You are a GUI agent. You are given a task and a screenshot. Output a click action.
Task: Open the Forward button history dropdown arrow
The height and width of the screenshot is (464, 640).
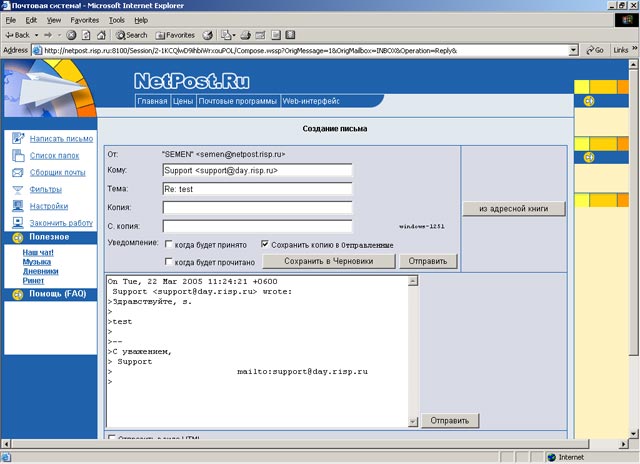pyautogui.click(x=59, y=36)
